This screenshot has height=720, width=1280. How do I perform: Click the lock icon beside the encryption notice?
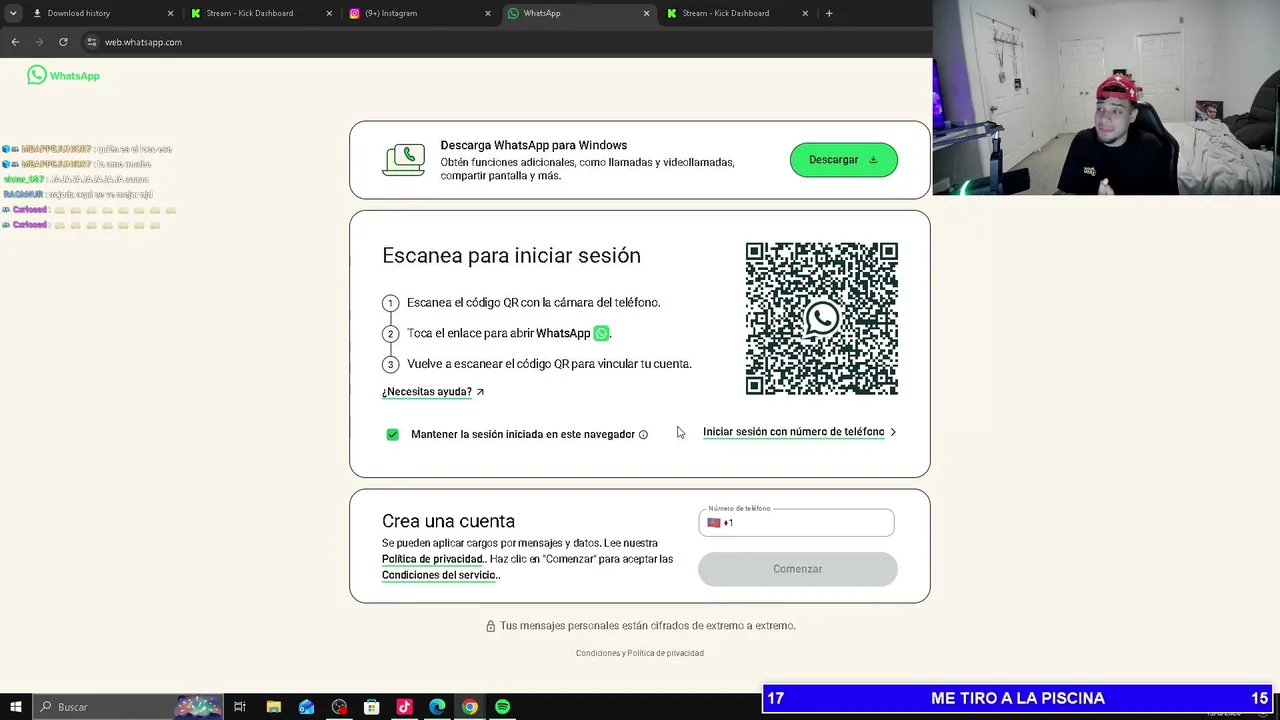click(490, 626)
